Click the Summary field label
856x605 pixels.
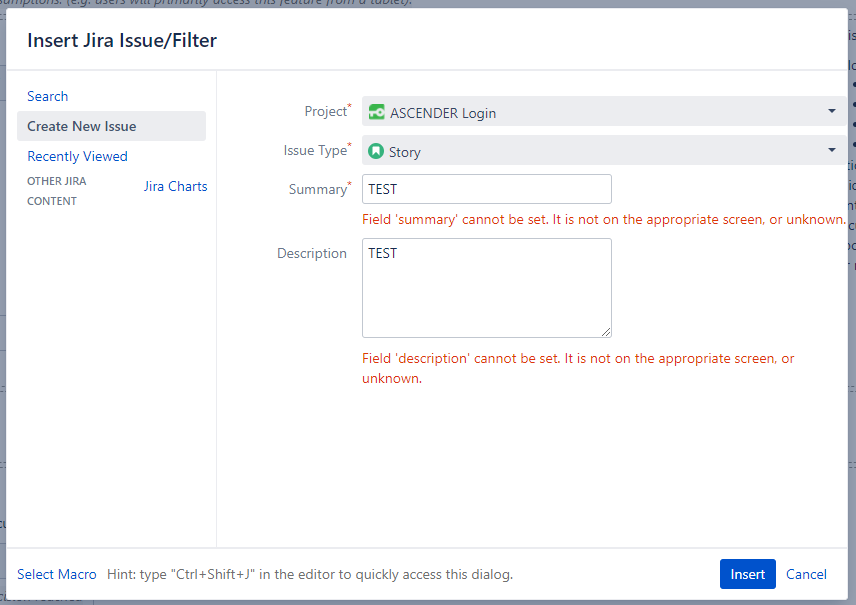[x=318, y=189]
